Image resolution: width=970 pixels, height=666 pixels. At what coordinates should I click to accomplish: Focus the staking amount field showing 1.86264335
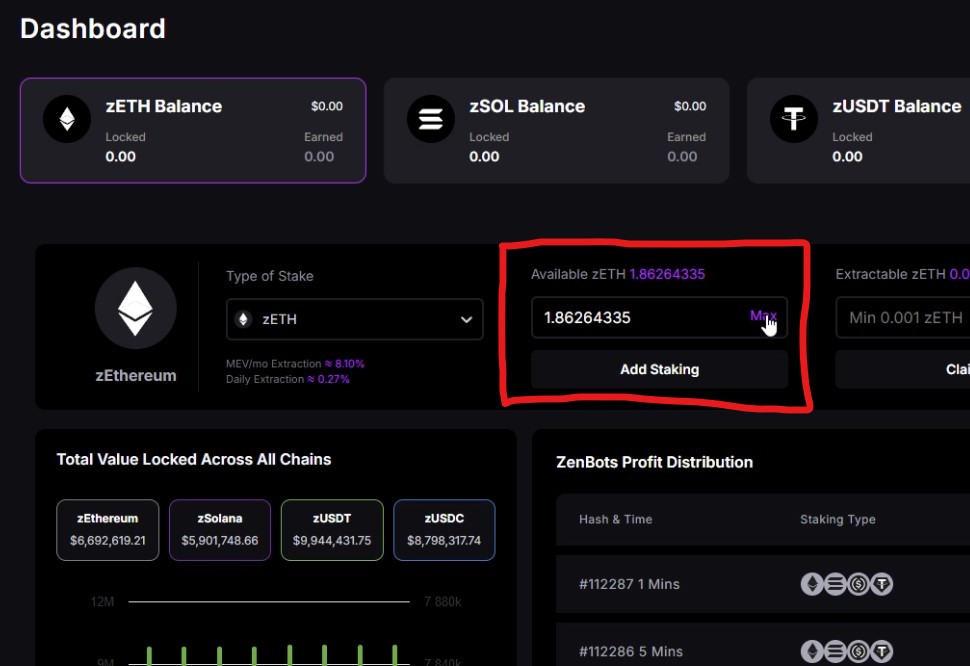click(x=659, y=318)
